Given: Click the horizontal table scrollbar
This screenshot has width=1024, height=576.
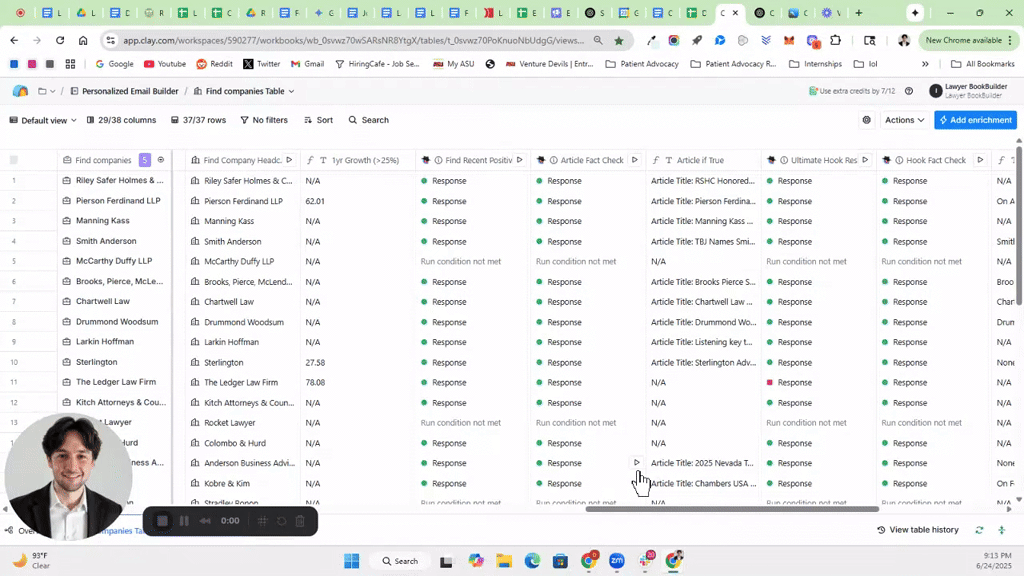Looking at the screenshot, I should pos(731,509).
